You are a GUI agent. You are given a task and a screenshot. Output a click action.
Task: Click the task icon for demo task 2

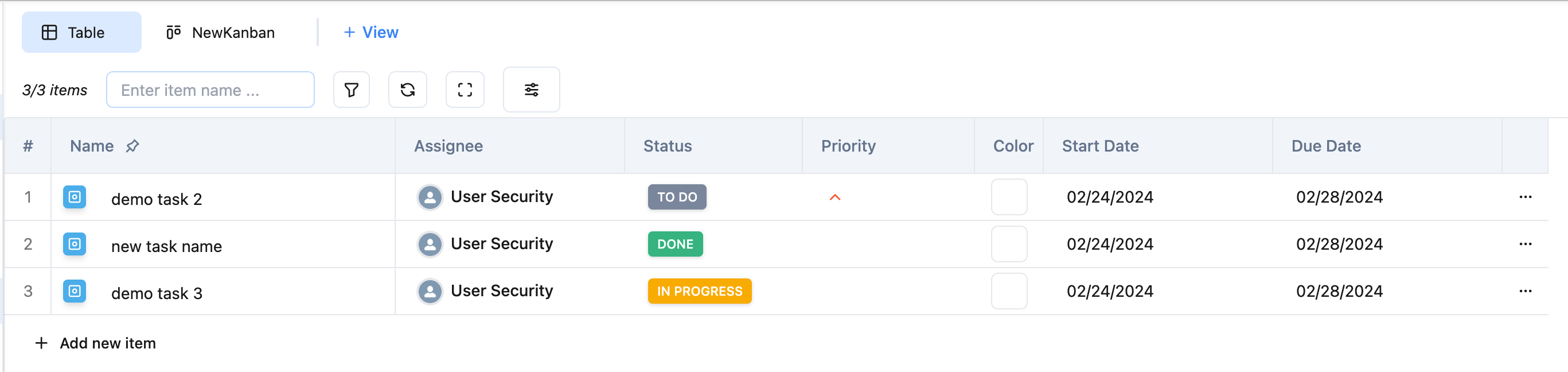pos(74,197)
